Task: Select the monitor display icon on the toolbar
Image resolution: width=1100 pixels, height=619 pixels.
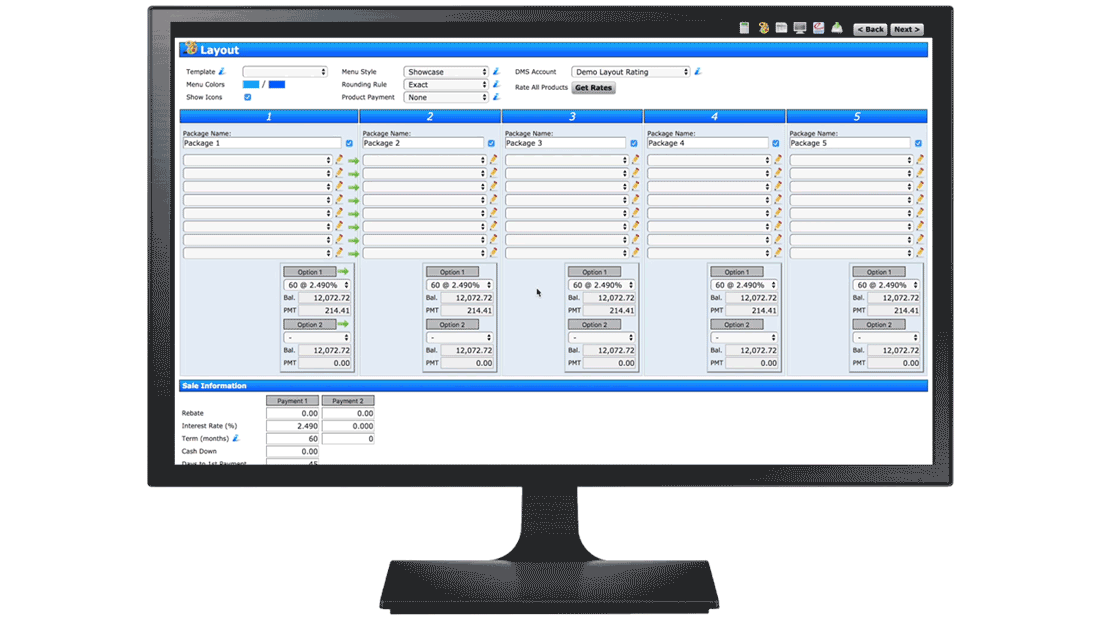Action: coord(799,27)
